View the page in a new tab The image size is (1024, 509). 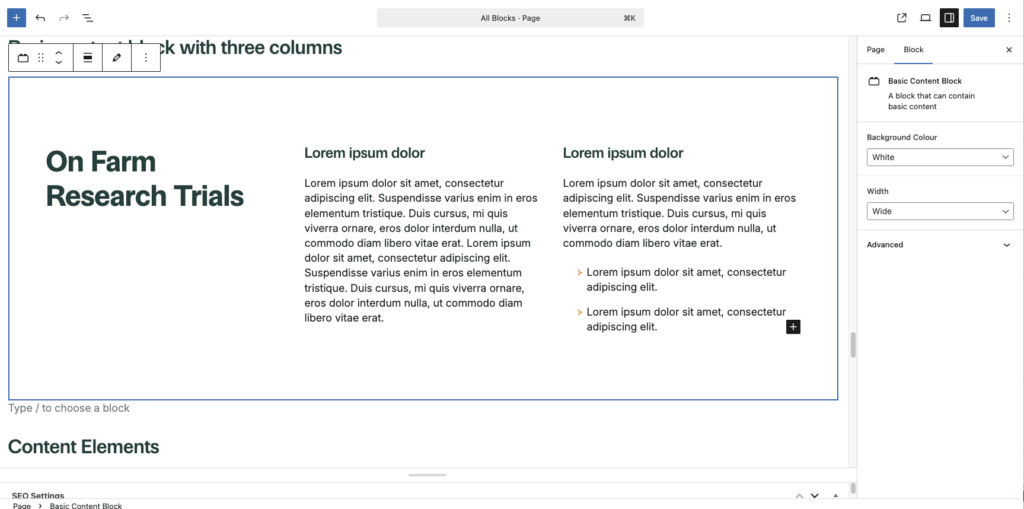click(902, 18)
